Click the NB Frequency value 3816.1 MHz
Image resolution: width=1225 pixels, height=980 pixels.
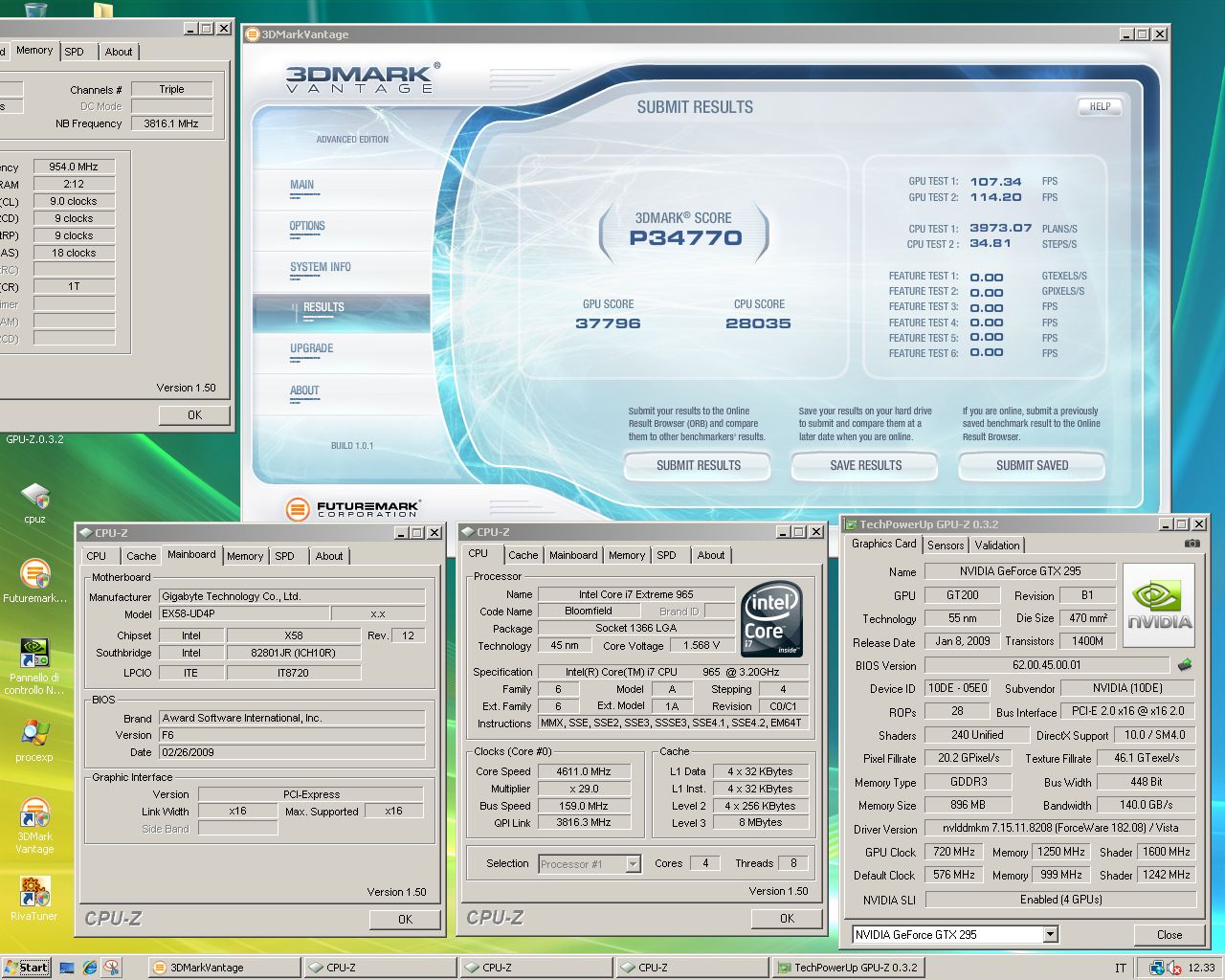click(171, 123)
